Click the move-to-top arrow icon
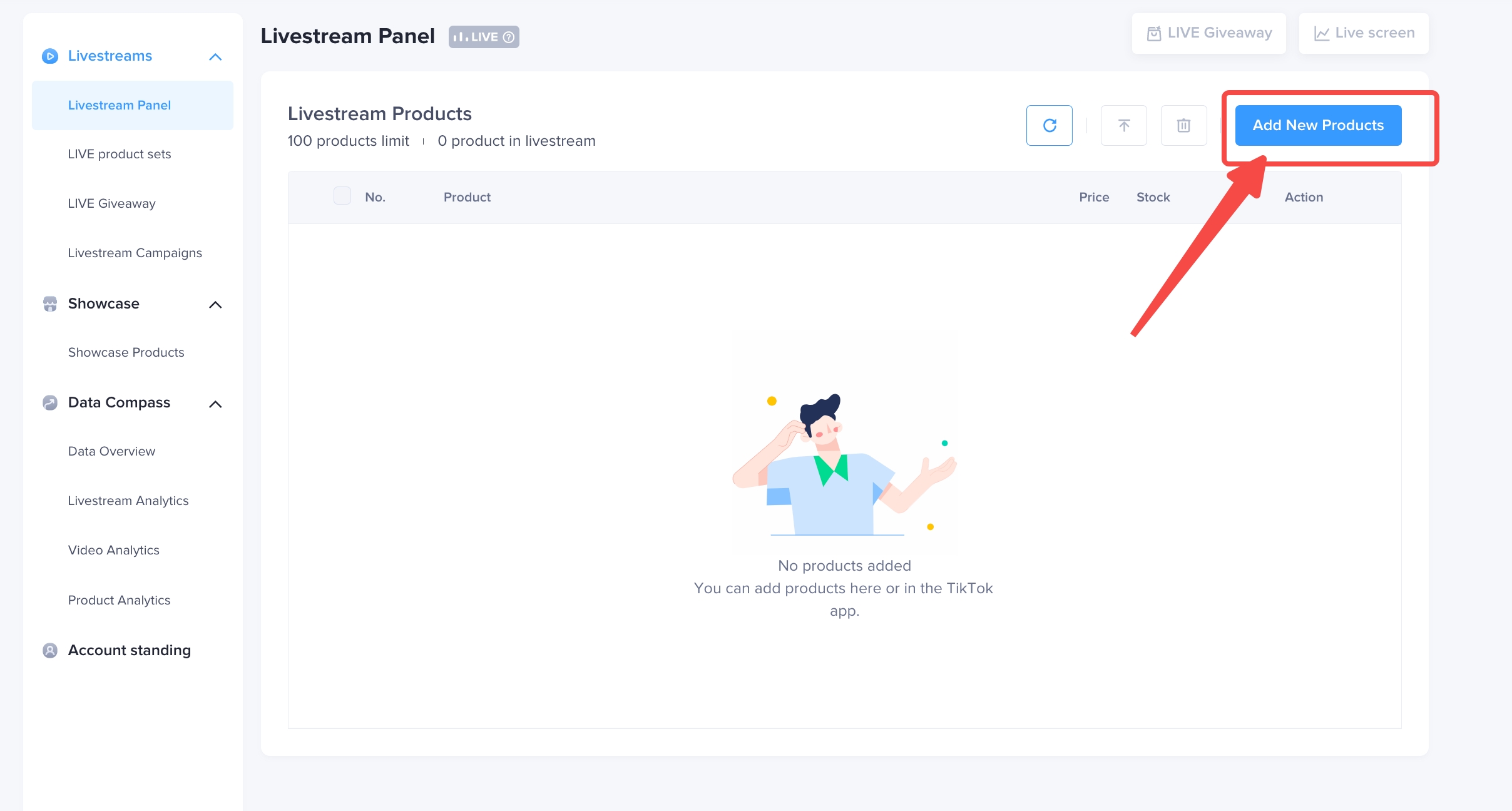The image size is (1512, 811). [1124, 125]
